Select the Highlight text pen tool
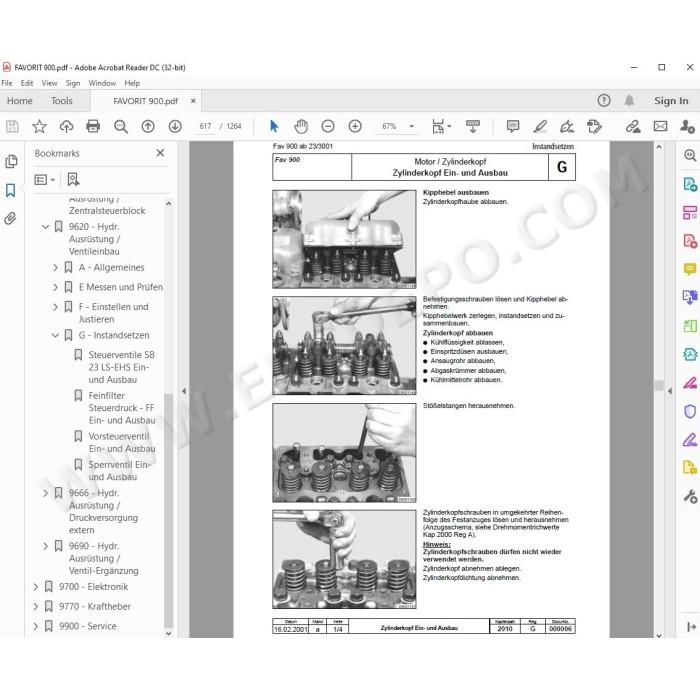This screenshot has width=700, height=700. [540, 126]
